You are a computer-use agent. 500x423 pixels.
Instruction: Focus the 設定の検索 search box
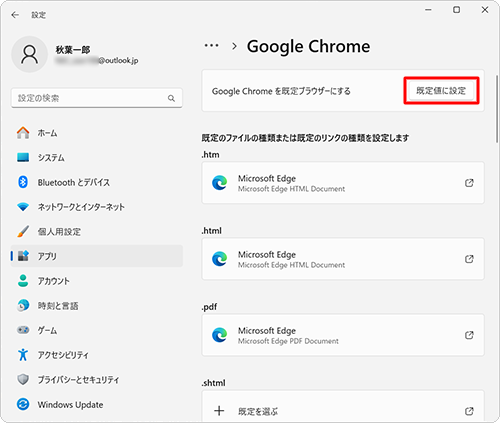click(x=97, y=98)
